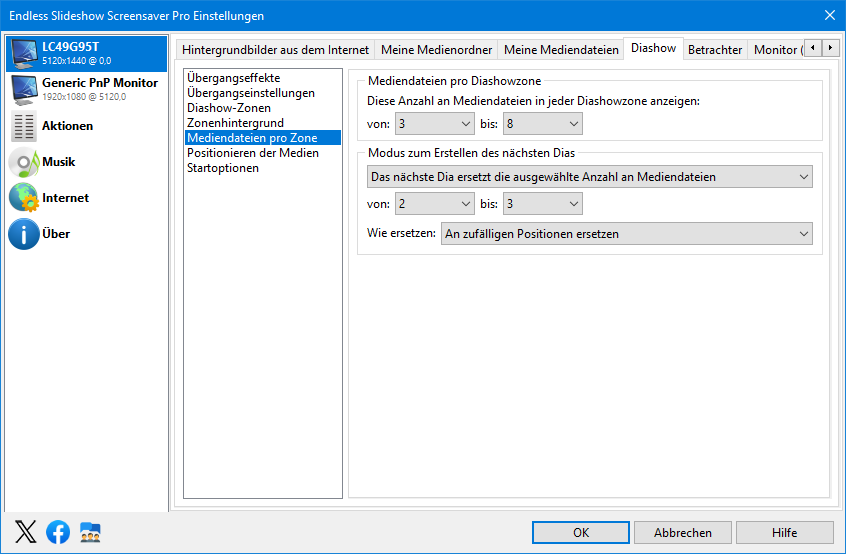
Task: Click the '1920x1080 @ 5120,0' resolution text
Action: click(84, 97)
